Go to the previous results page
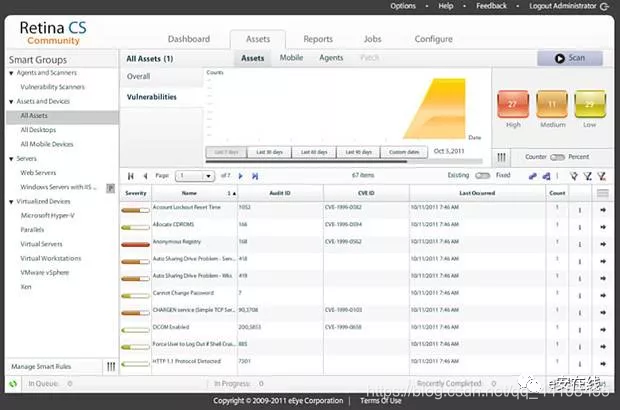620x410 pixels. pyautogui.click(x=146, y=176)
